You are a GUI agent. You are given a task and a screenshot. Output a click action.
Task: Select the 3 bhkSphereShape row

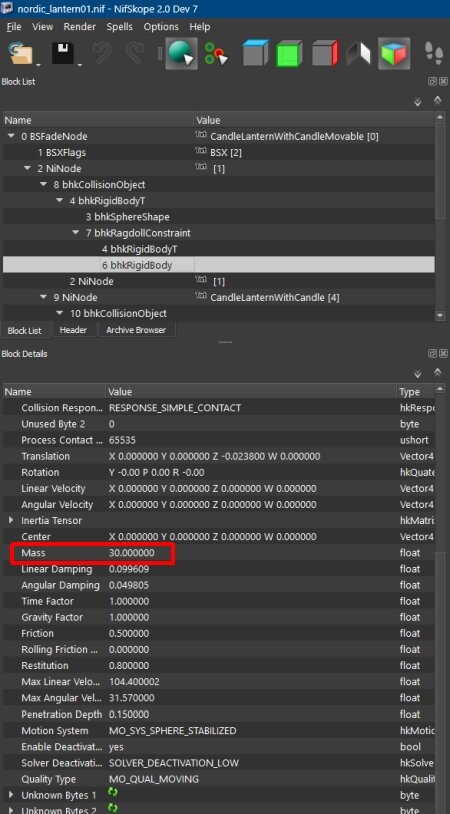(219, 216)
